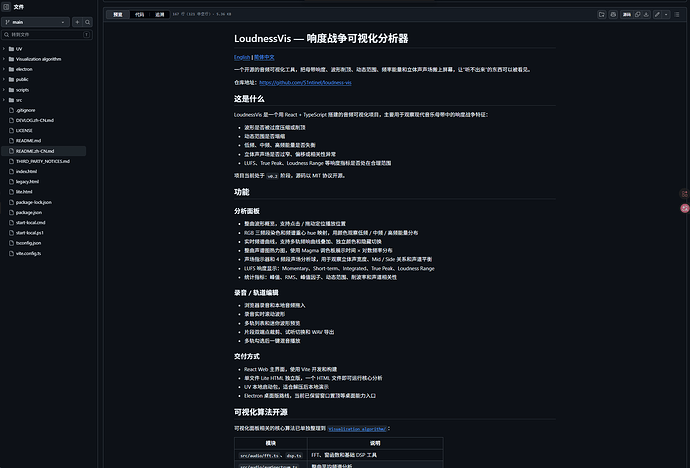The image size is (690, 468).
Task: Download the raw file icon
Action: 646,15
